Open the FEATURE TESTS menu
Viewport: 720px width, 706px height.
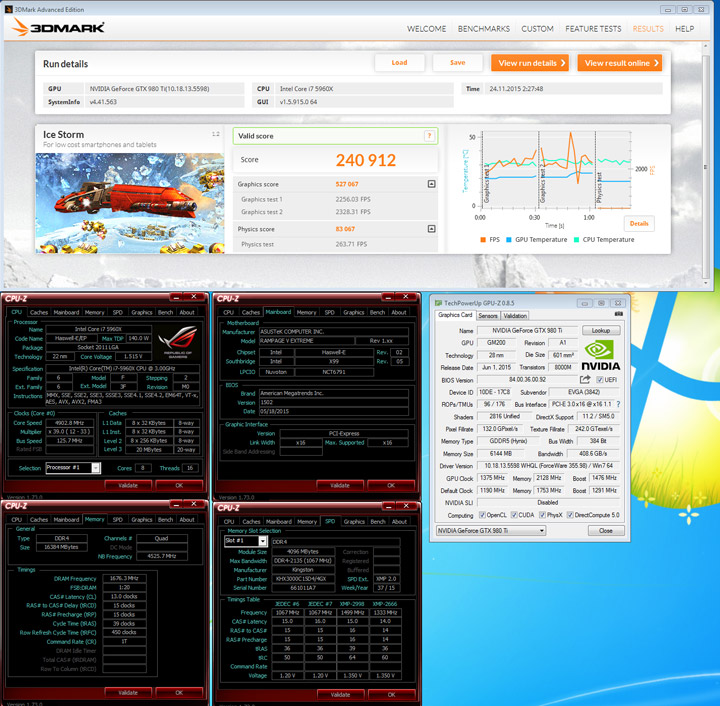[593, 29]
